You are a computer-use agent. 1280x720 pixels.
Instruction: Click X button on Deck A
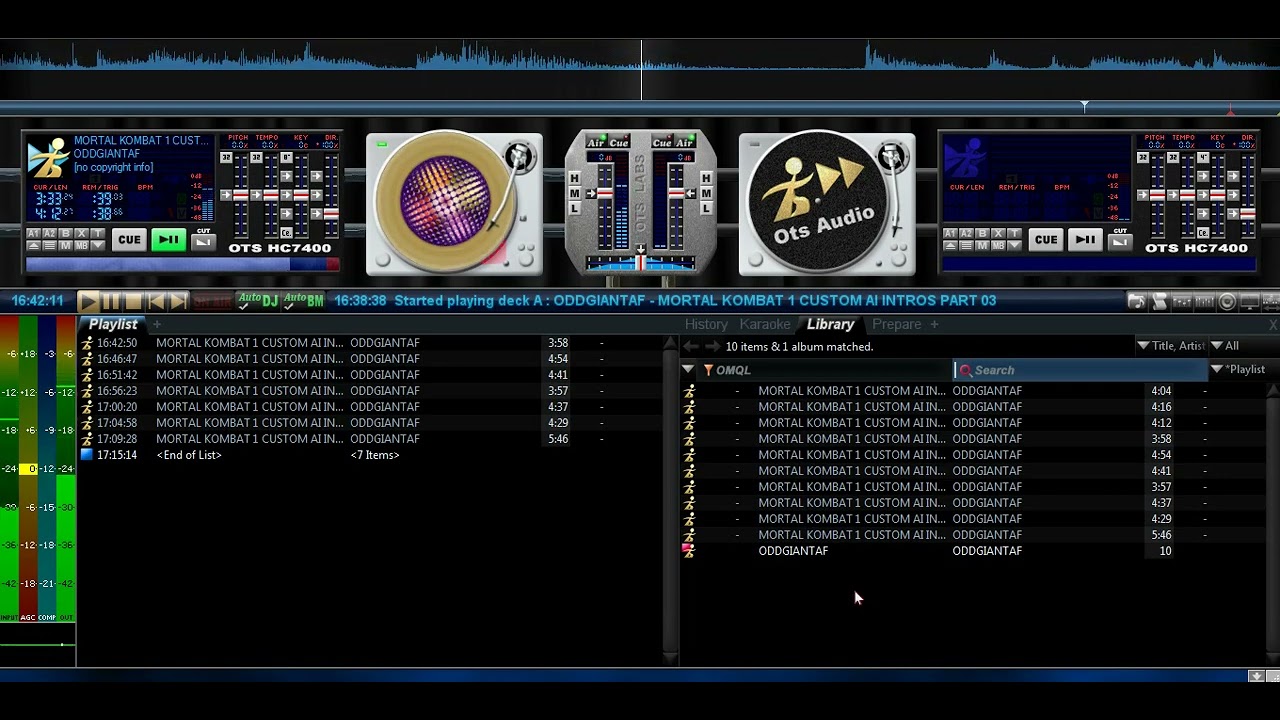point(82,233)
